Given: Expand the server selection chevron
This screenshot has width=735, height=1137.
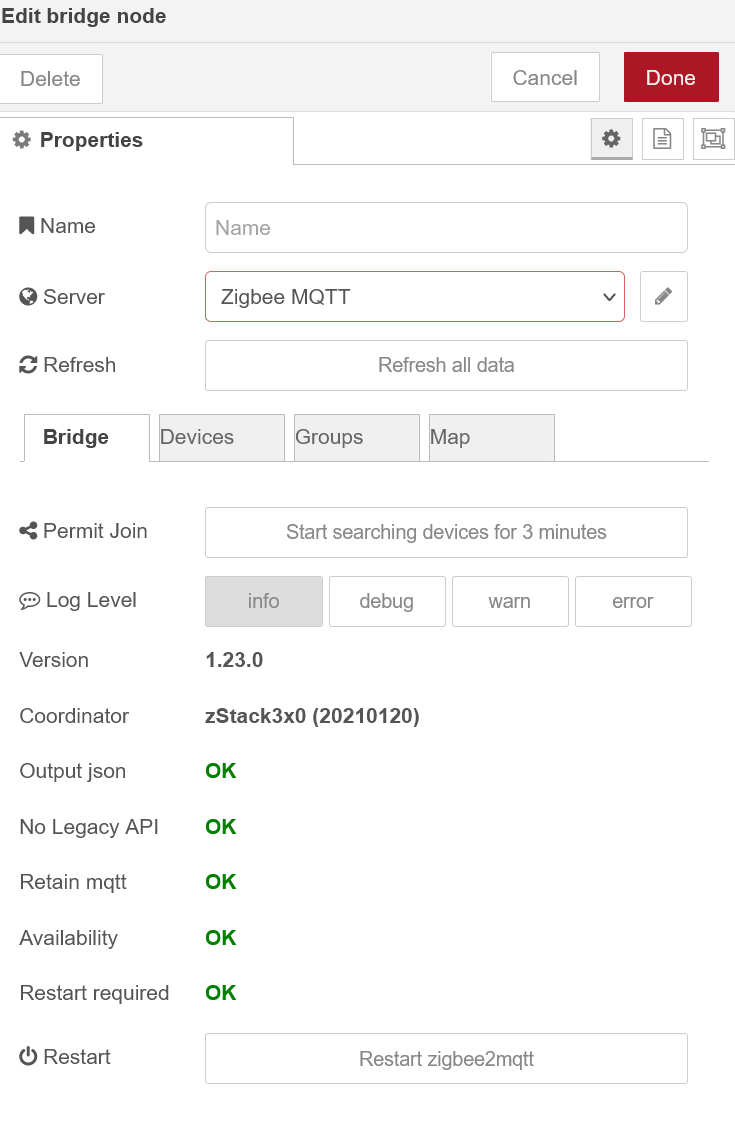Looking at the screenshot, I should coord(609,296).
